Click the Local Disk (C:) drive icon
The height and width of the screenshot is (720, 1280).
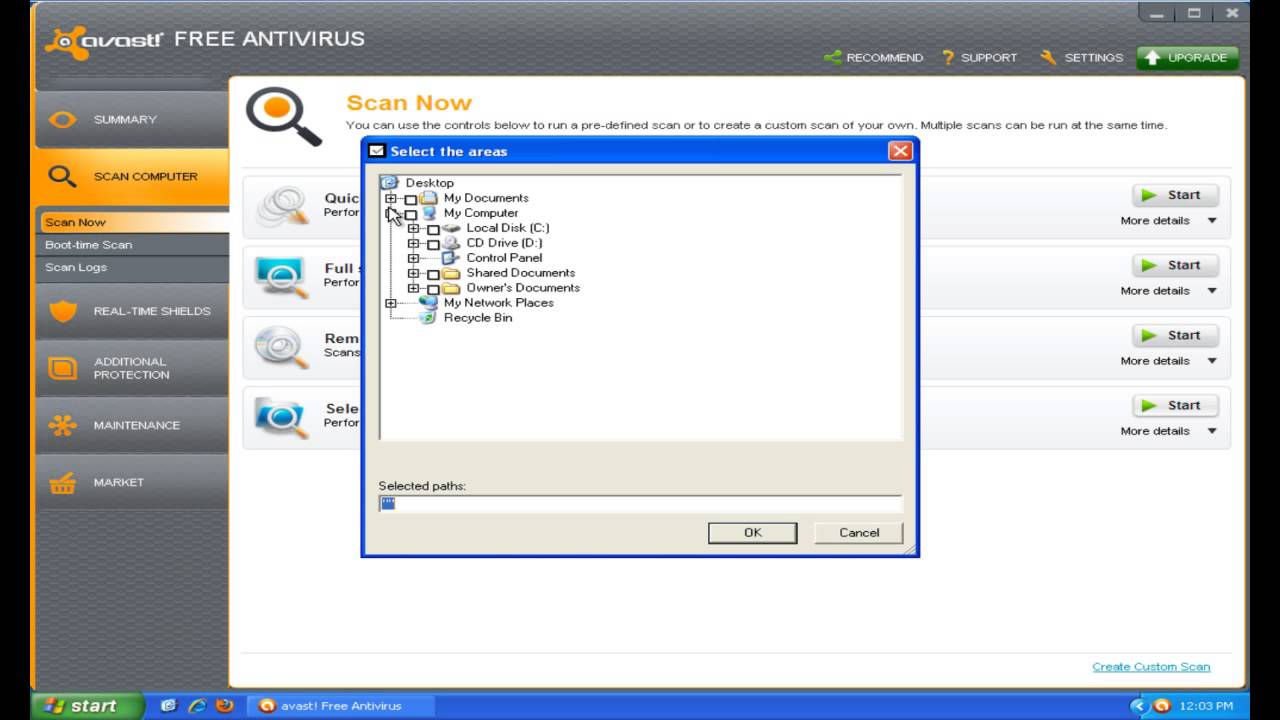[x=452, y=228]
